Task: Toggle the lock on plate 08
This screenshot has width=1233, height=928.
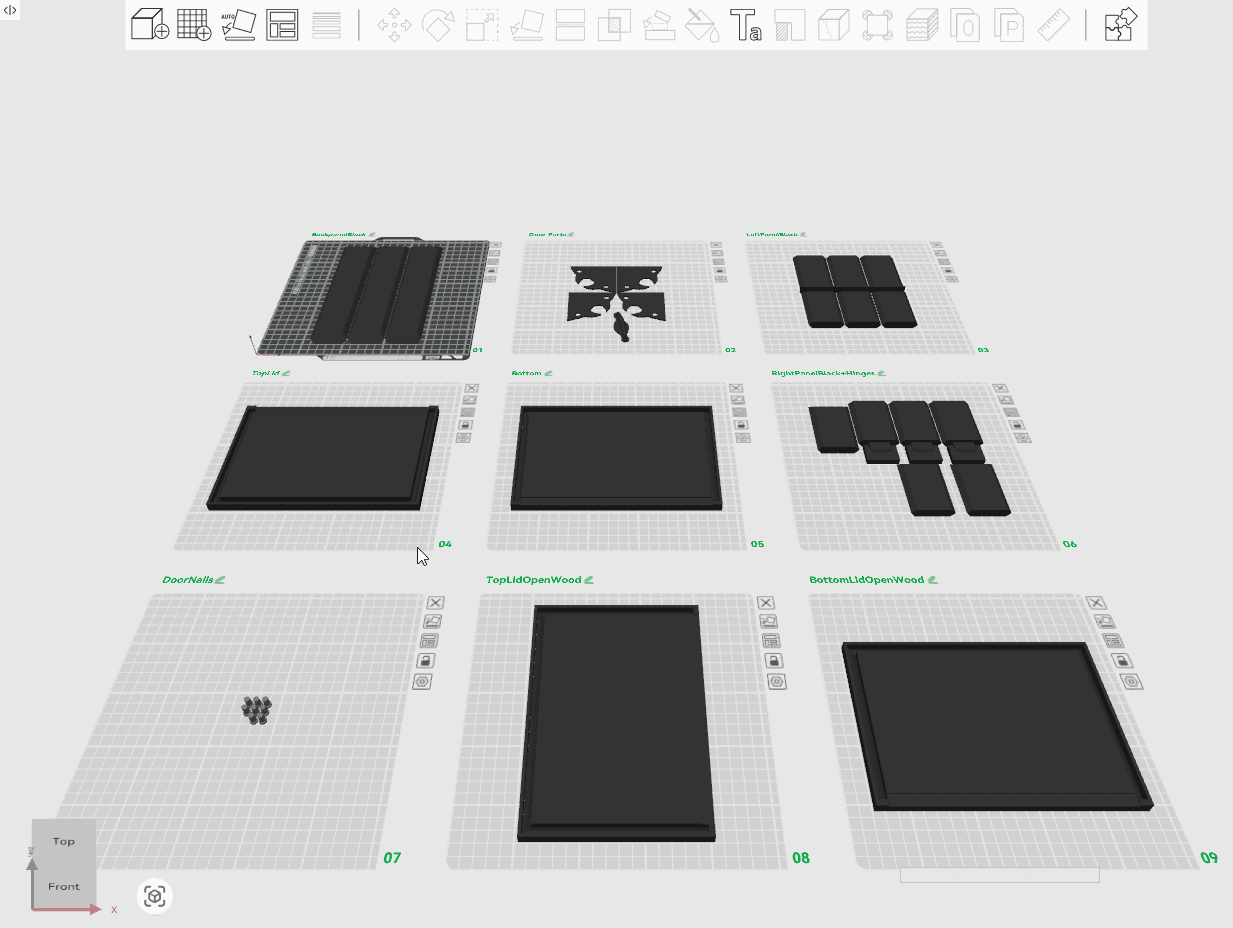Action: point(773,661)
